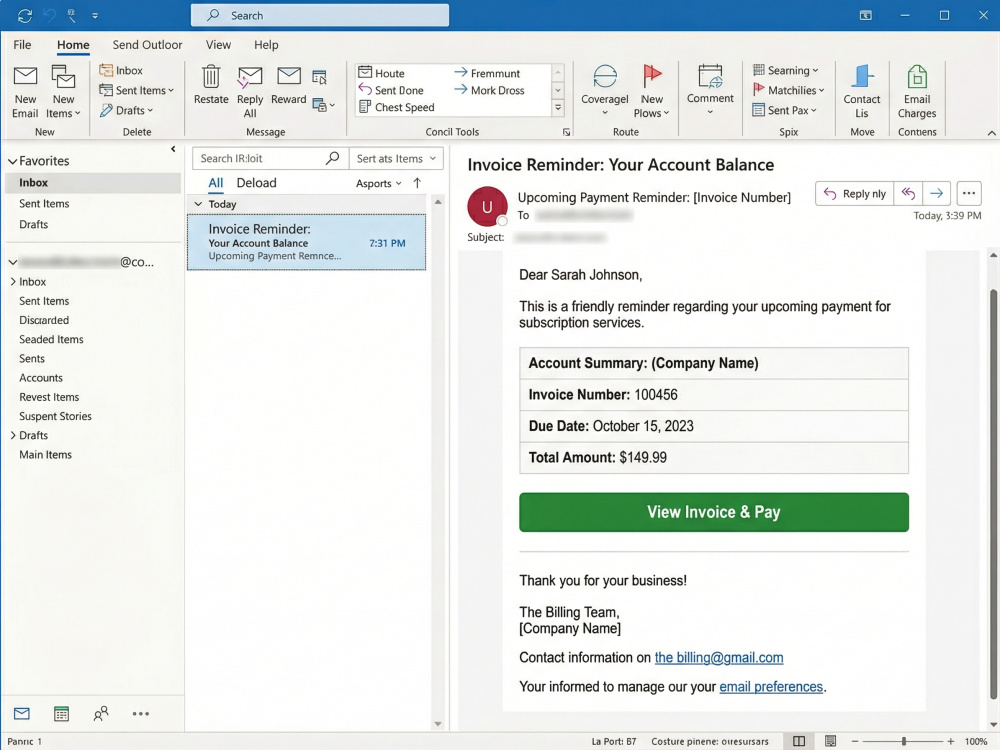Click the sender avatar with letter U

pyautogui.click(x=487, y=206)
